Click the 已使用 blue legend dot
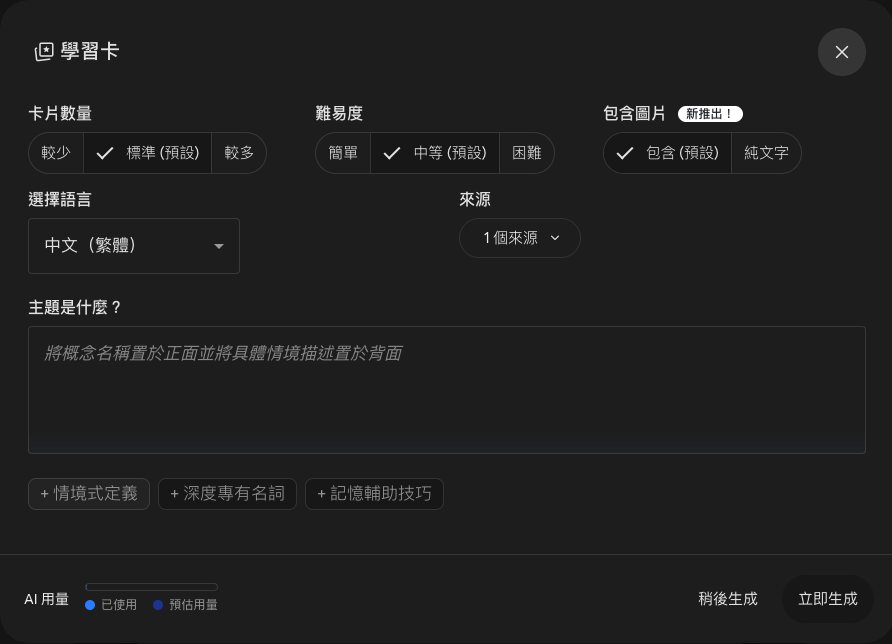The width and height of the screenshot is (892, 644). click(90, 605)
